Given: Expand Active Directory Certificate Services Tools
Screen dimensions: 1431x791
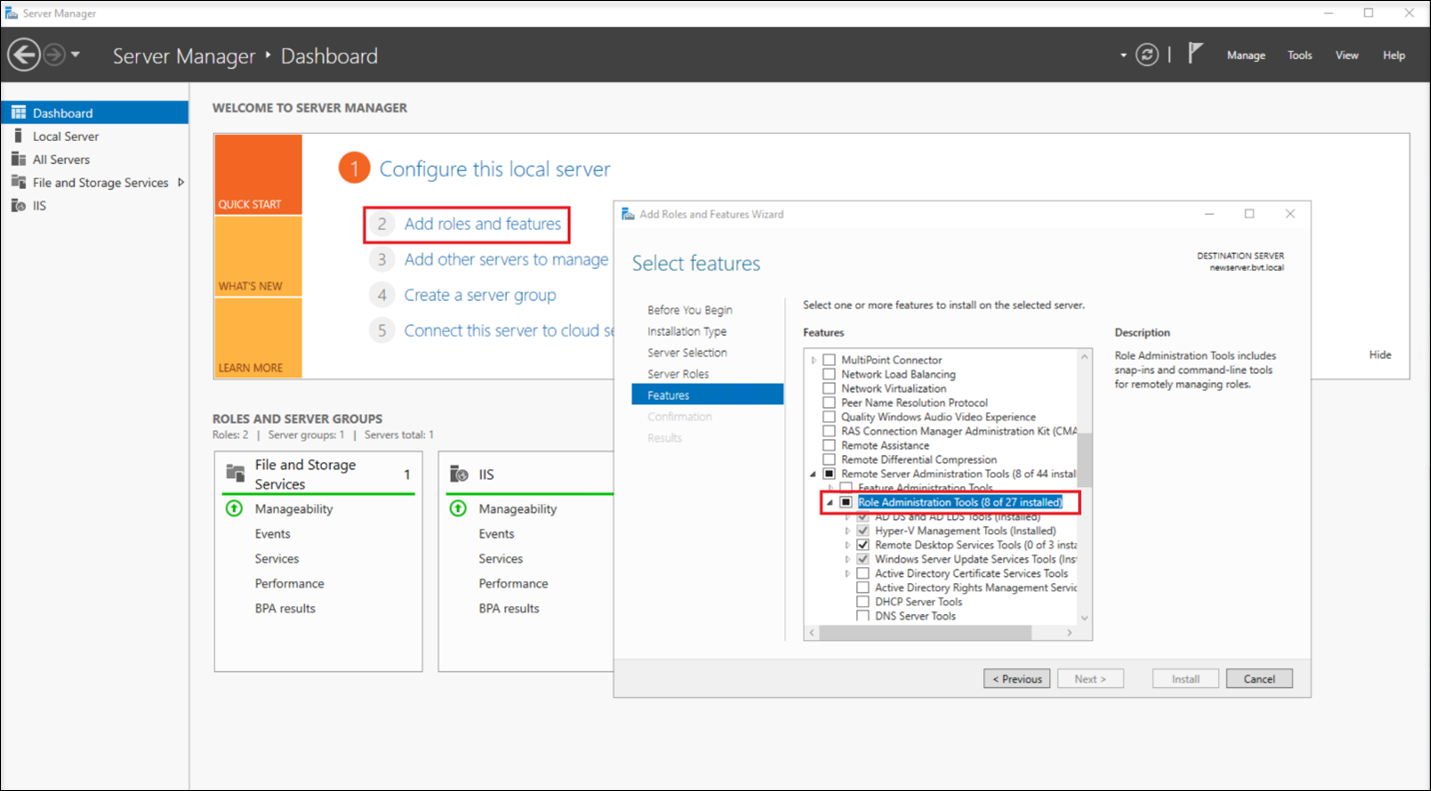Looking at the screenshot, I should pyautogui.click(x=847, y=573).
